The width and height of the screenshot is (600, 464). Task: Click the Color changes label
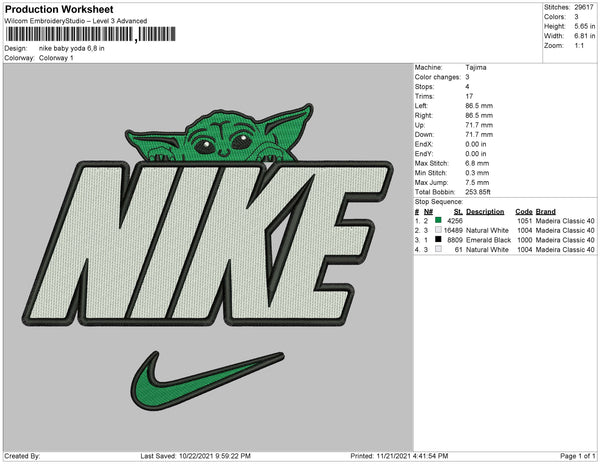(x=438, y=77)
